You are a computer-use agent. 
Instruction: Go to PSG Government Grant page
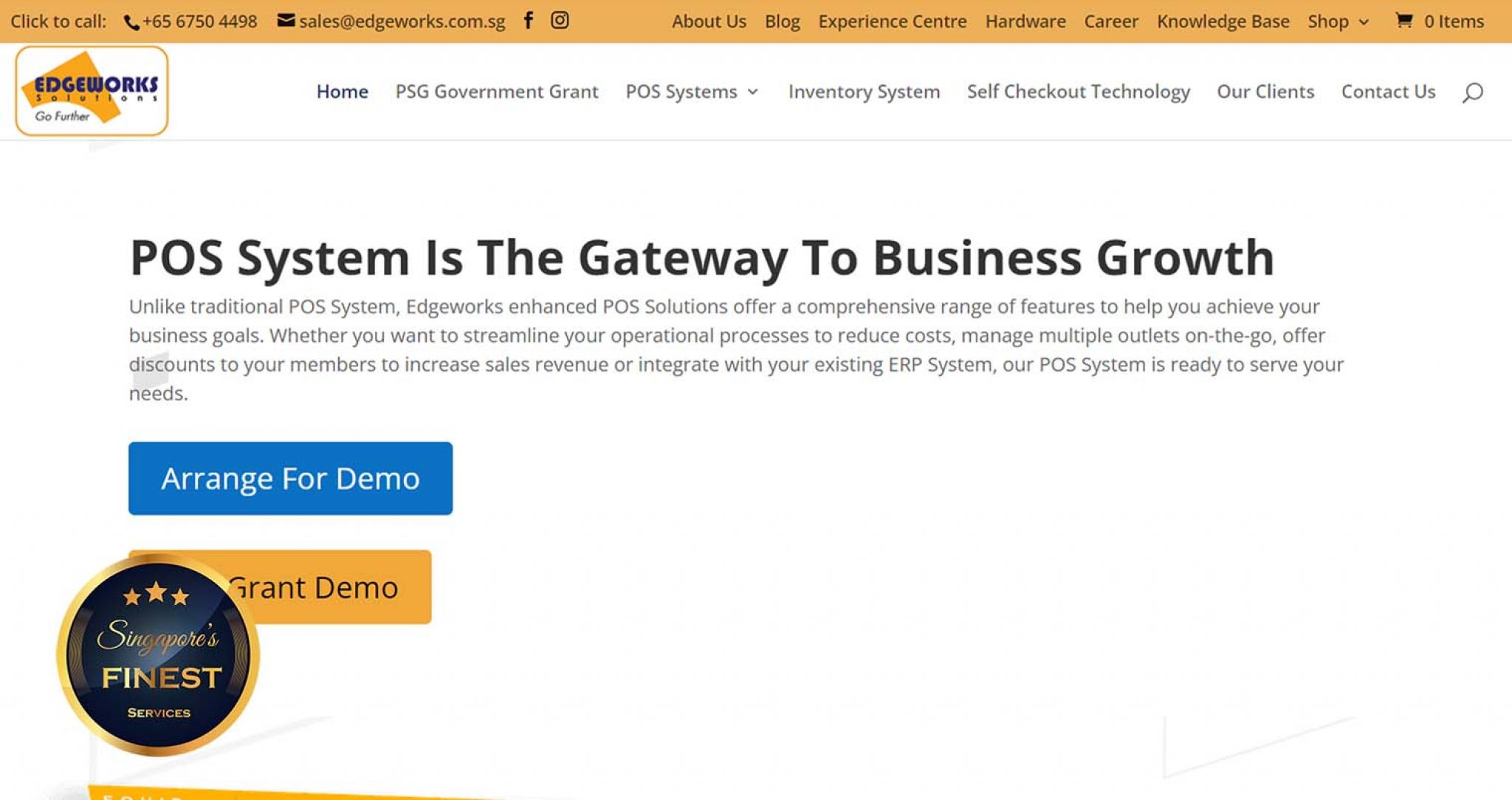496,92
